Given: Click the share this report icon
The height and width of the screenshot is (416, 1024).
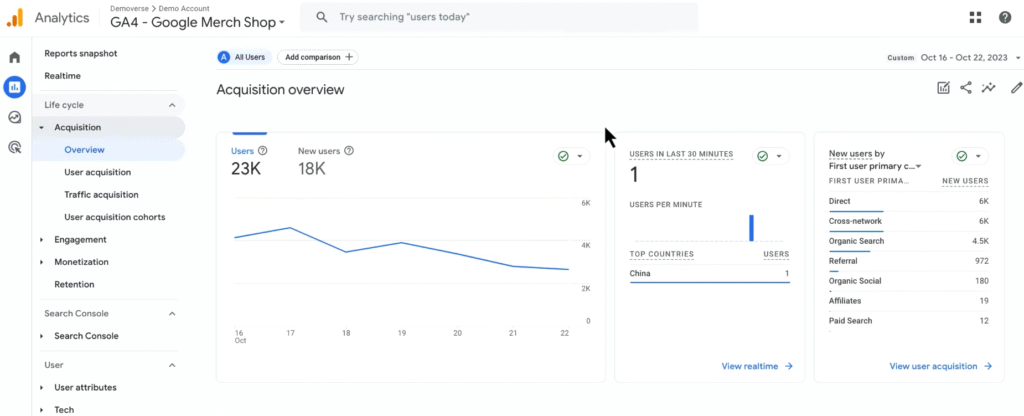Looking at the screenshot, I should point(966,88).
